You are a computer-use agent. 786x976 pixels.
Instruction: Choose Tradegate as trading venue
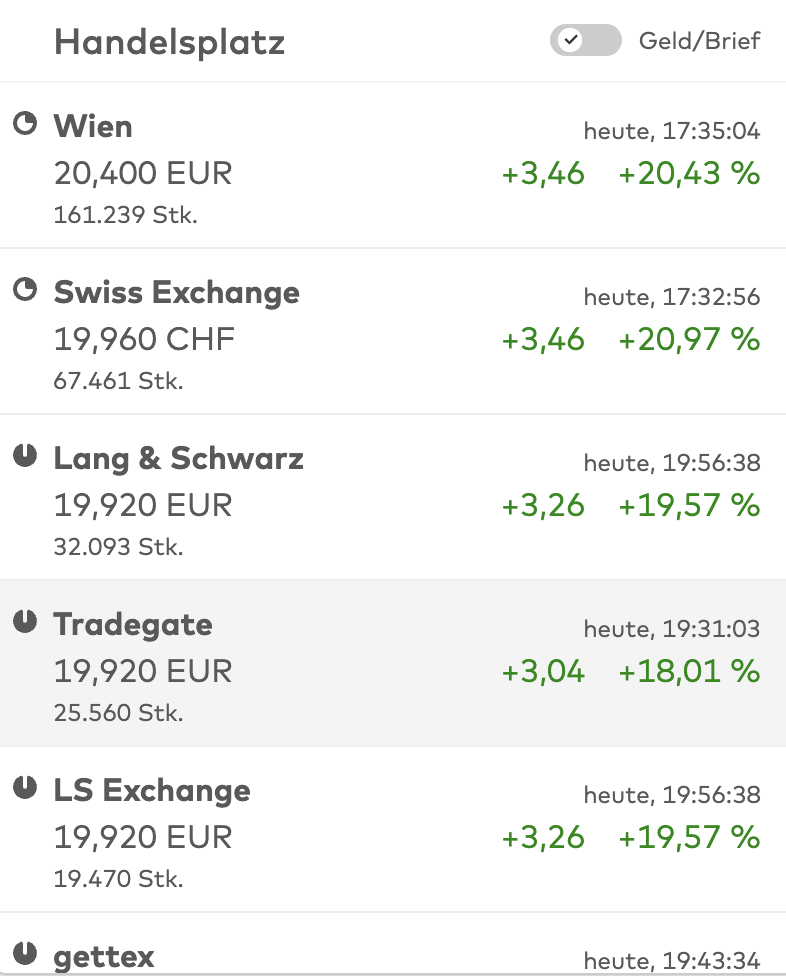tap(393, 664)
